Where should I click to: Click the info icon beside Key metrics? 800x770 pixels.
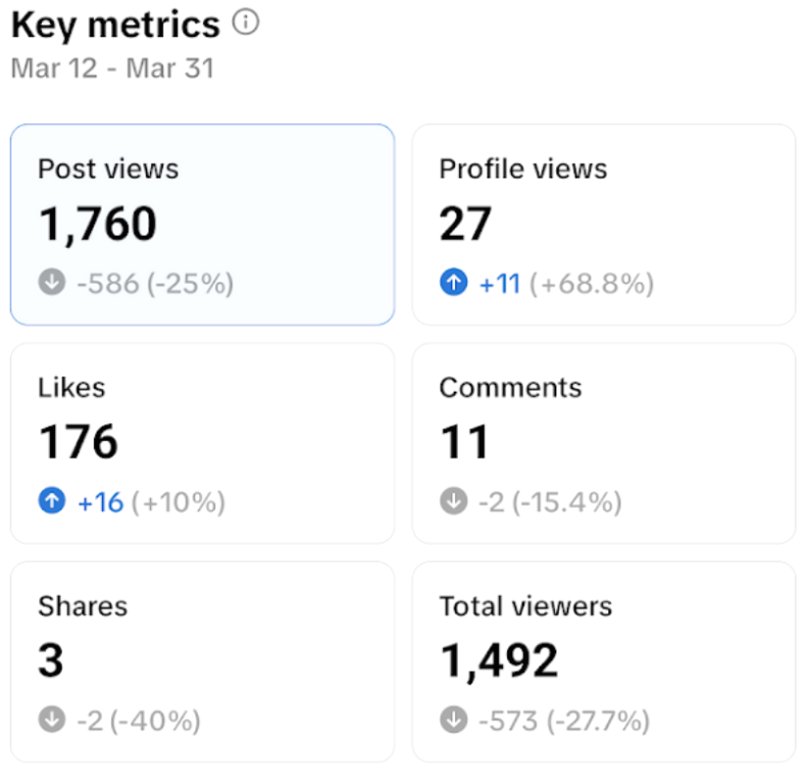pyautogui.click(x=245, y=23)
